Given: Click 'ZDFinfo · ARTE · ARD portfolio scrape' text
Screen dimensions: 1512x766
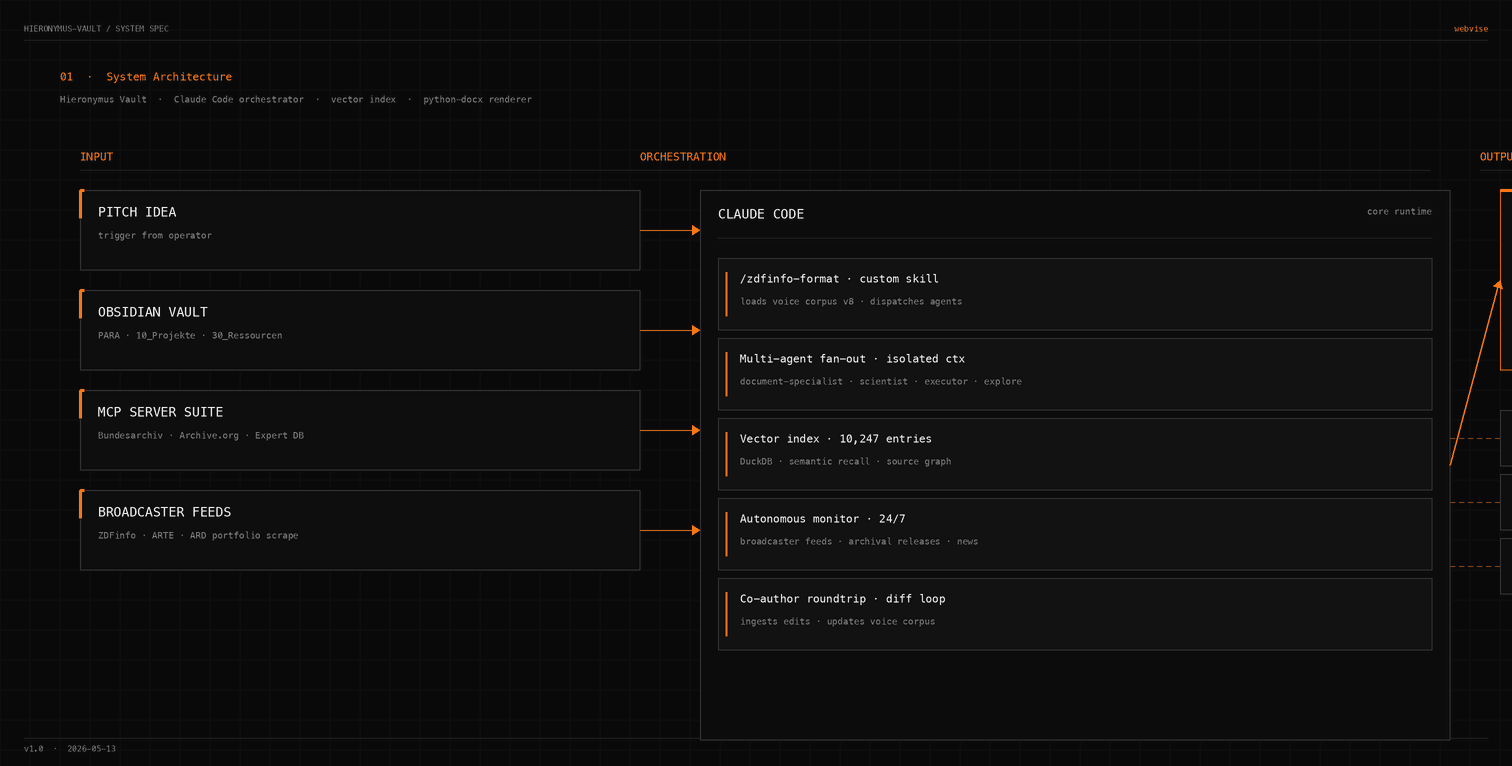Looking at the screenshot, I should [198, 536].
